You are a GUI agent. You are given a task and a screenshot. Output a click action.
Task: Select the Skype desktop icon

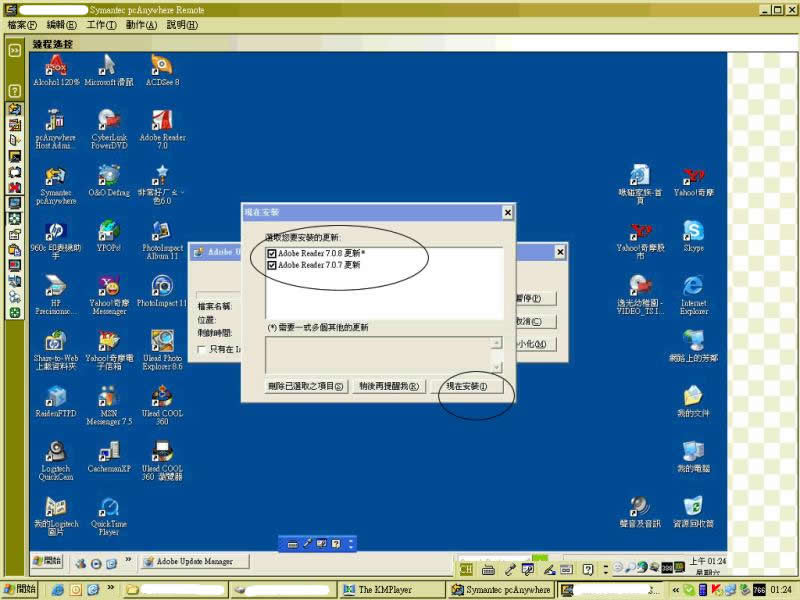[x=693, y=236]
